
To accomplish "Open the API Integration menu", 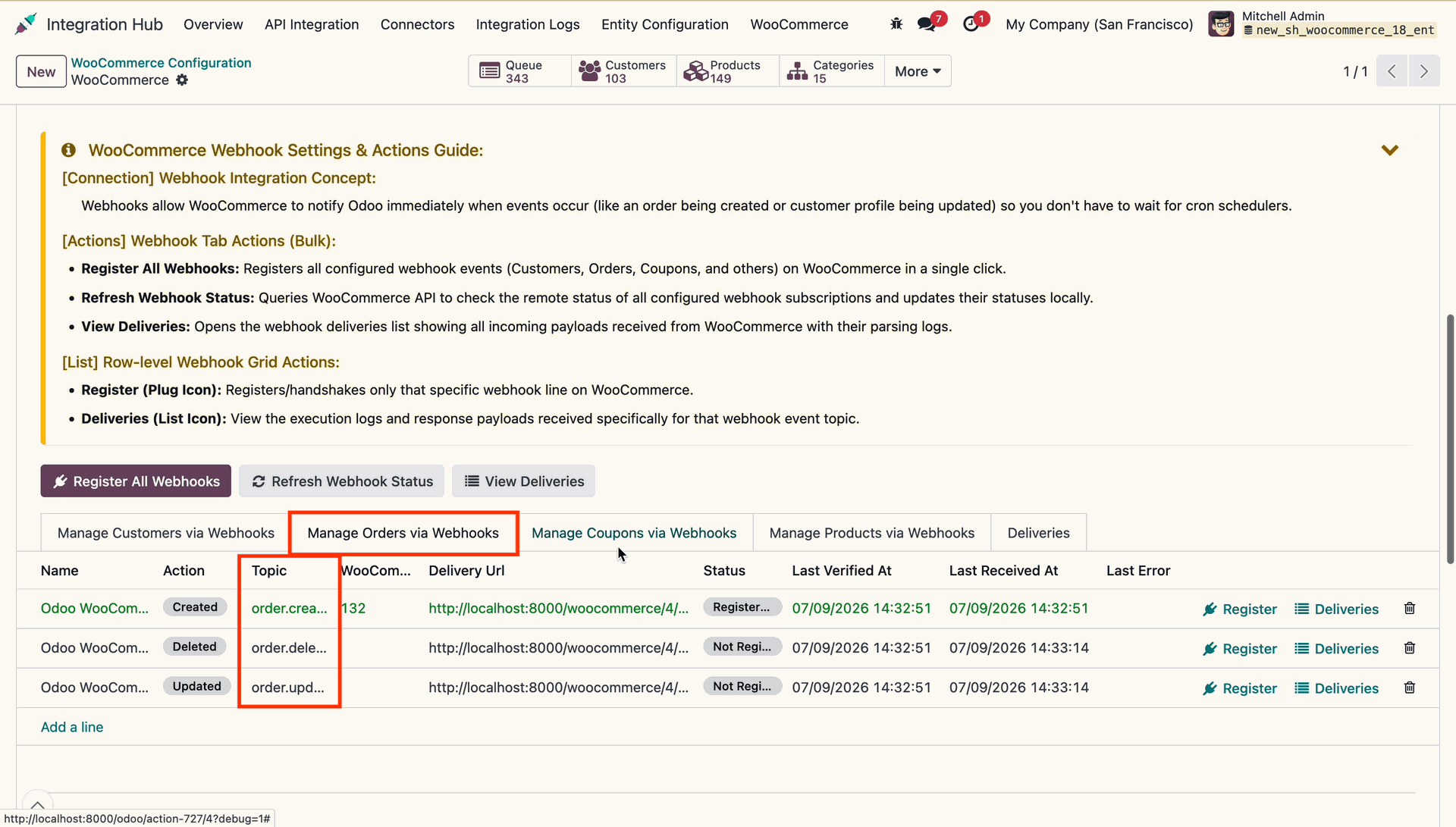I will [x=312, y=24].
